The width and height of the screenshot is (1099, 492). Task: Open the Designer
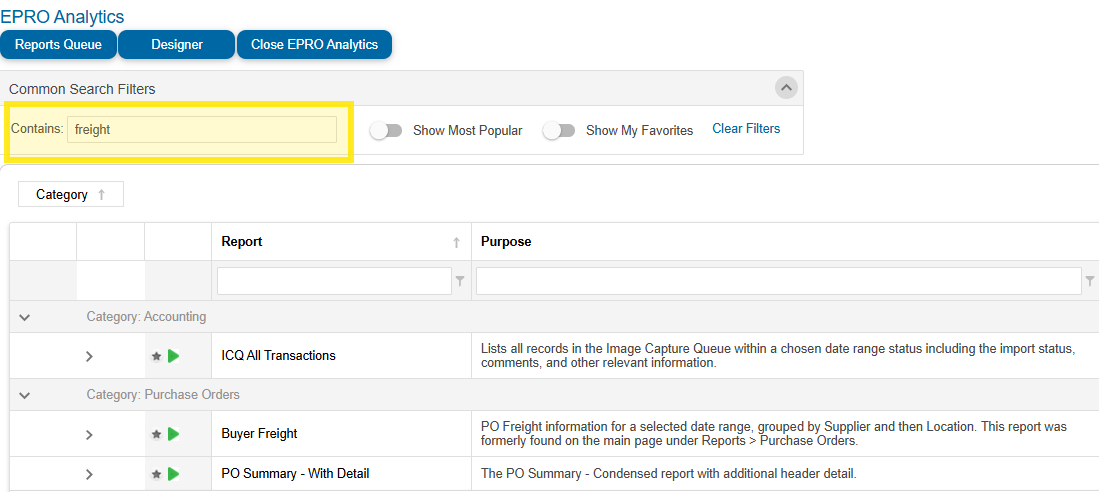tap(177, 45)
